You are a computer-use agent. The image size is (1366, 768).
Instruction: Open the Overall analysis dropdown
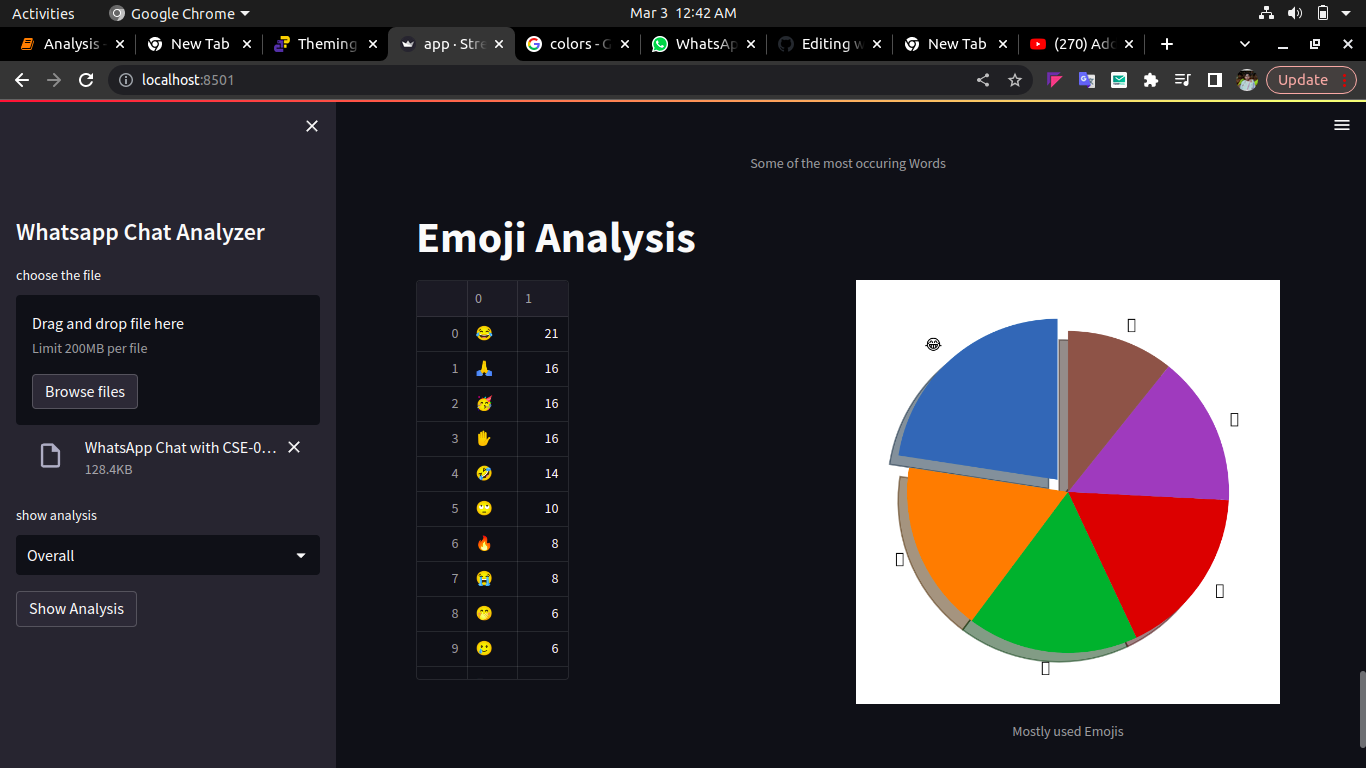(167, 555)
